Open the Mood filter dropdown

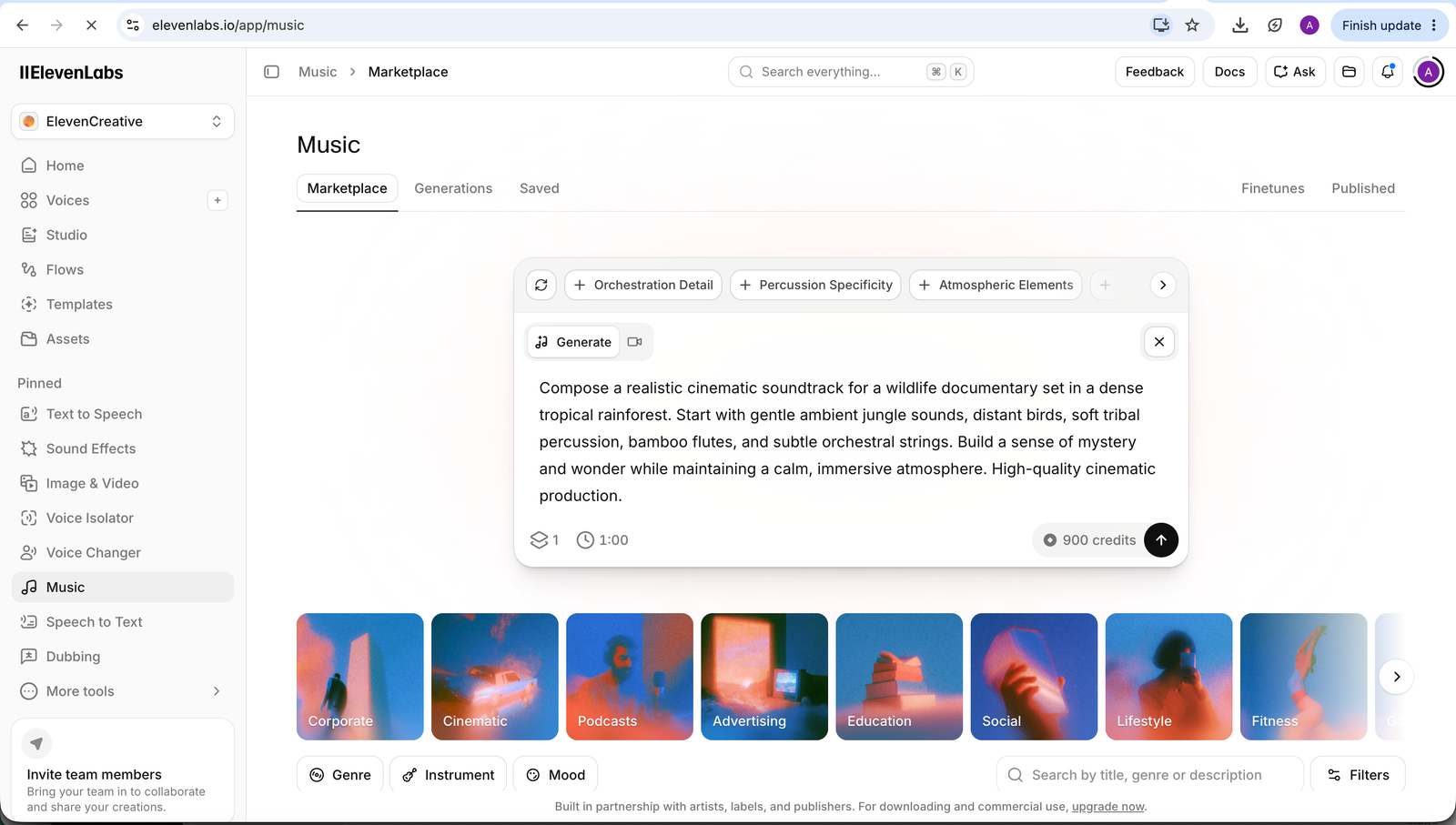point(555,775)
